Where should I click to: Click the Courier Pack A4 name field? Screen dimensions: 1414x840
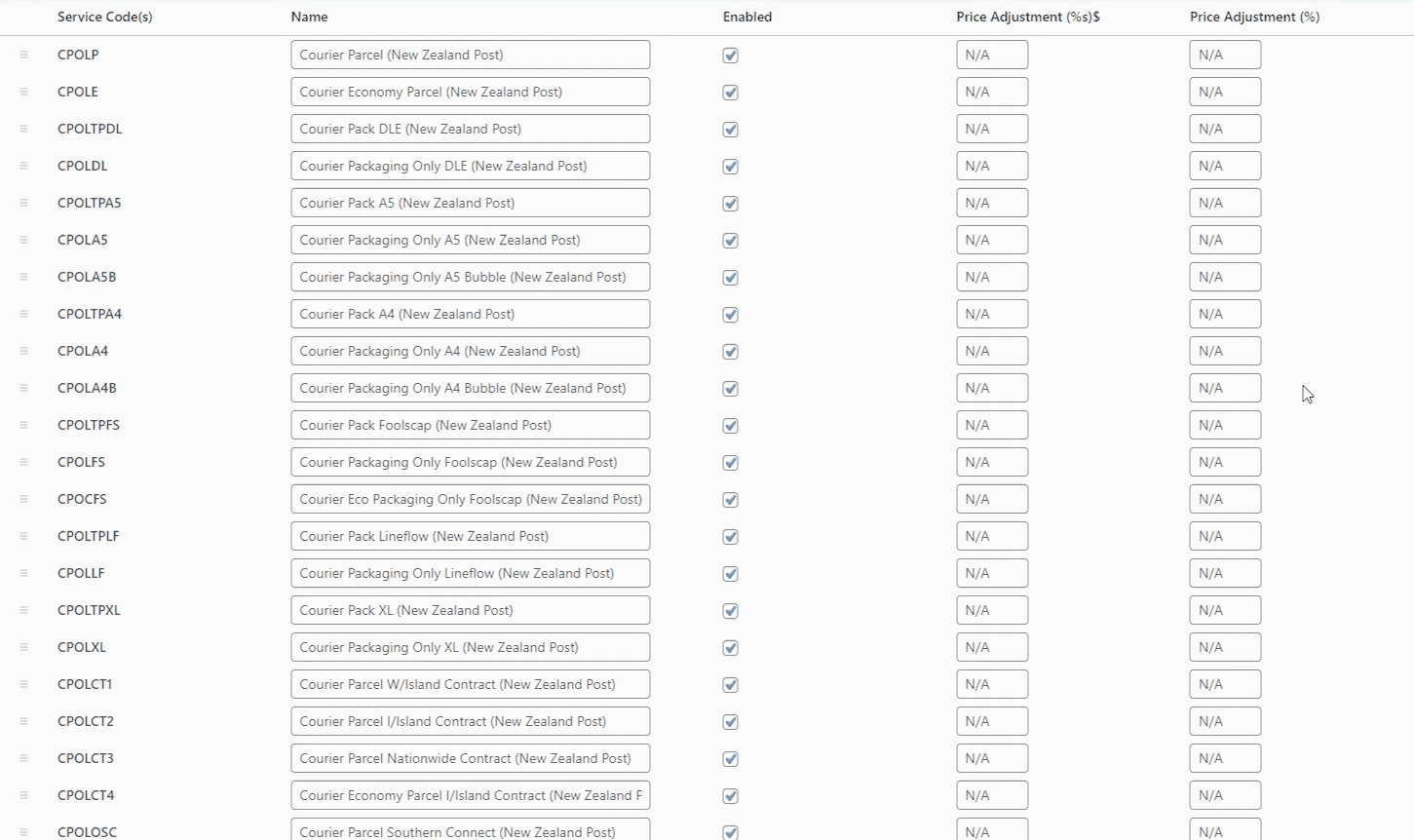tap(471, 314)
